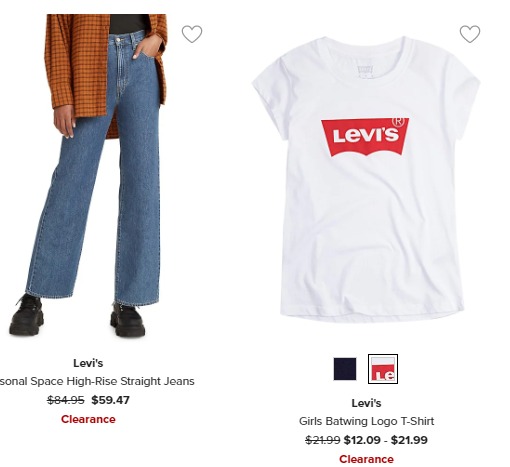Click the red Levi's batwing logo on shirt

(x=365, y=137)
